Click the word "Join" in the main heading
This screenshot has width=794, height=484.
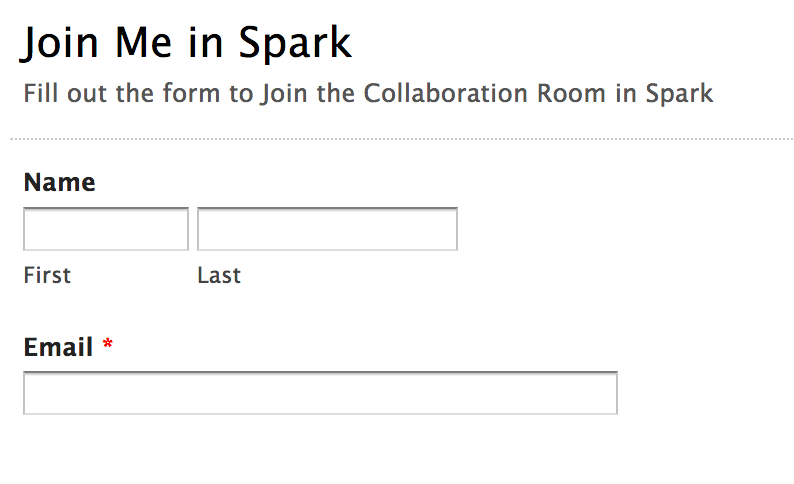(62, 43)
